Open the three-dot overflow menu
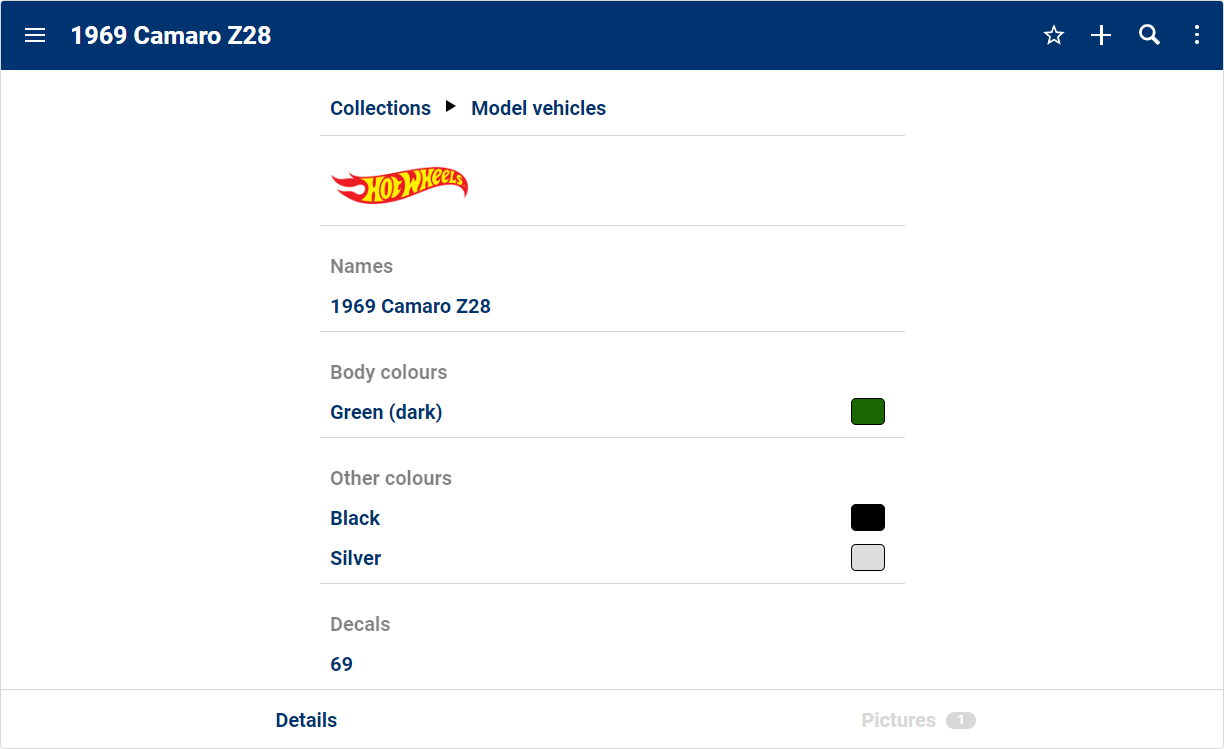Image resolution: width=1224 pixels, height=749 pixels. click(x=1197, y=36)
